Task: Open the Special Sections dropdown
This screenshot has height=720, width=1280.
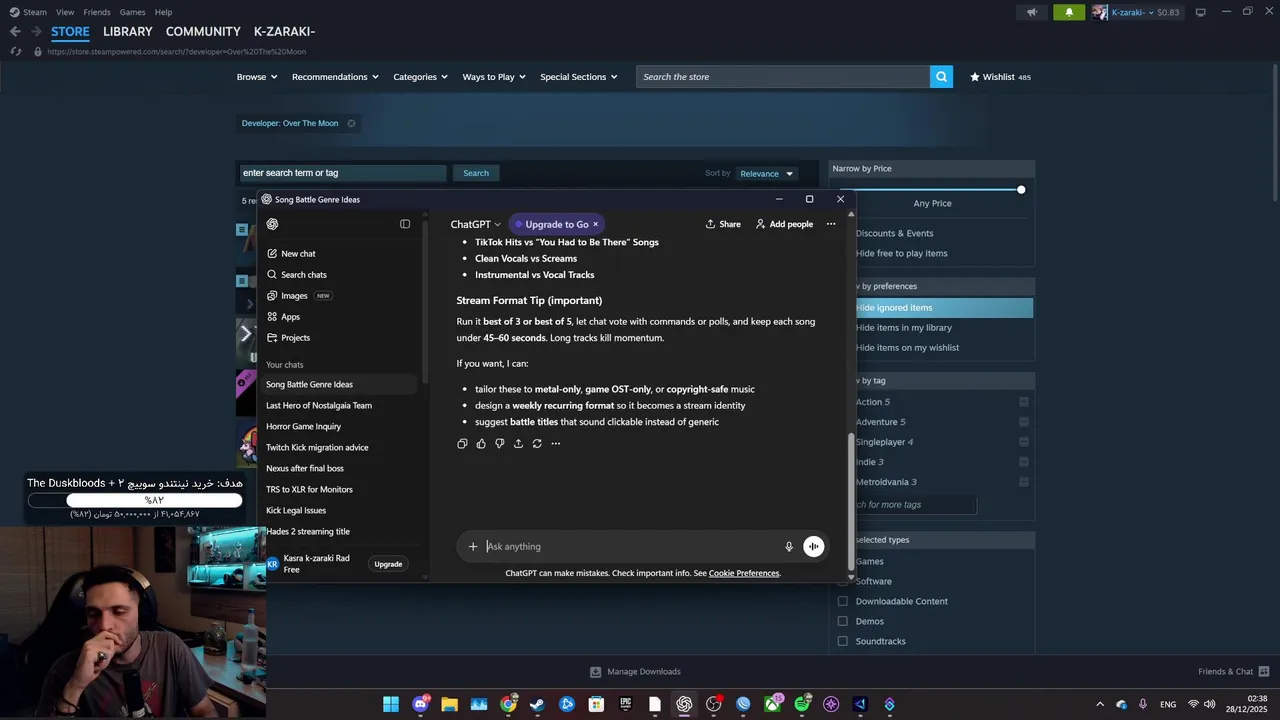Action: coord(579,77)
